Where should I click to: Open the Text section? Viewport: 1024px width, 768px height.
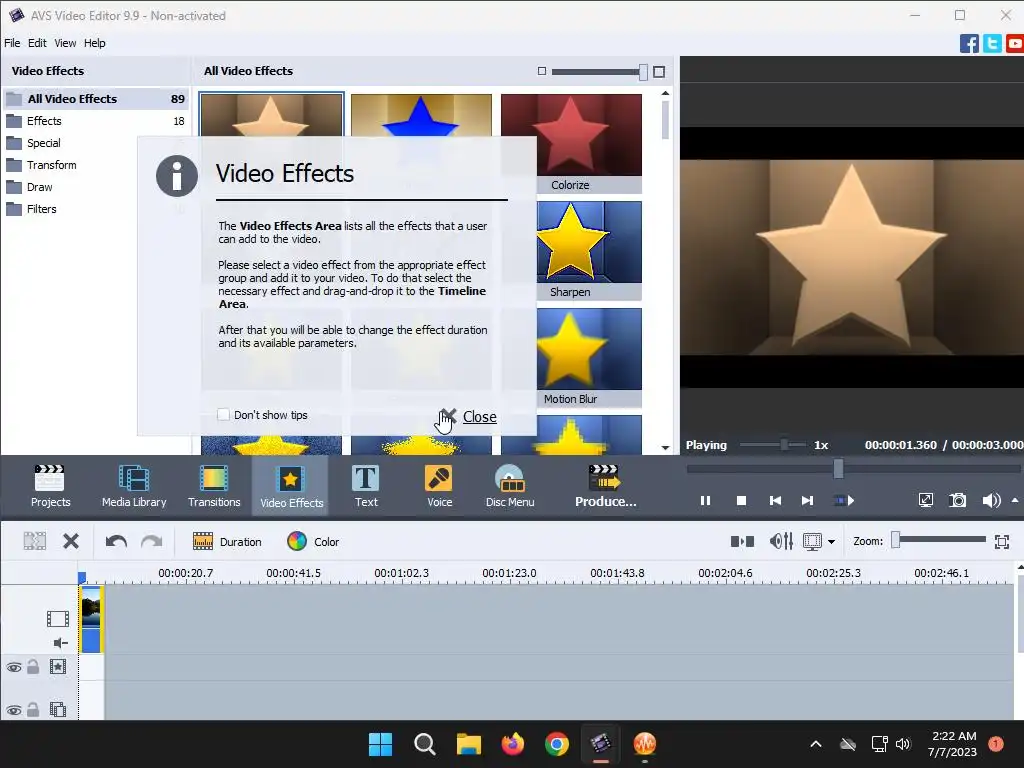[366, 486]
